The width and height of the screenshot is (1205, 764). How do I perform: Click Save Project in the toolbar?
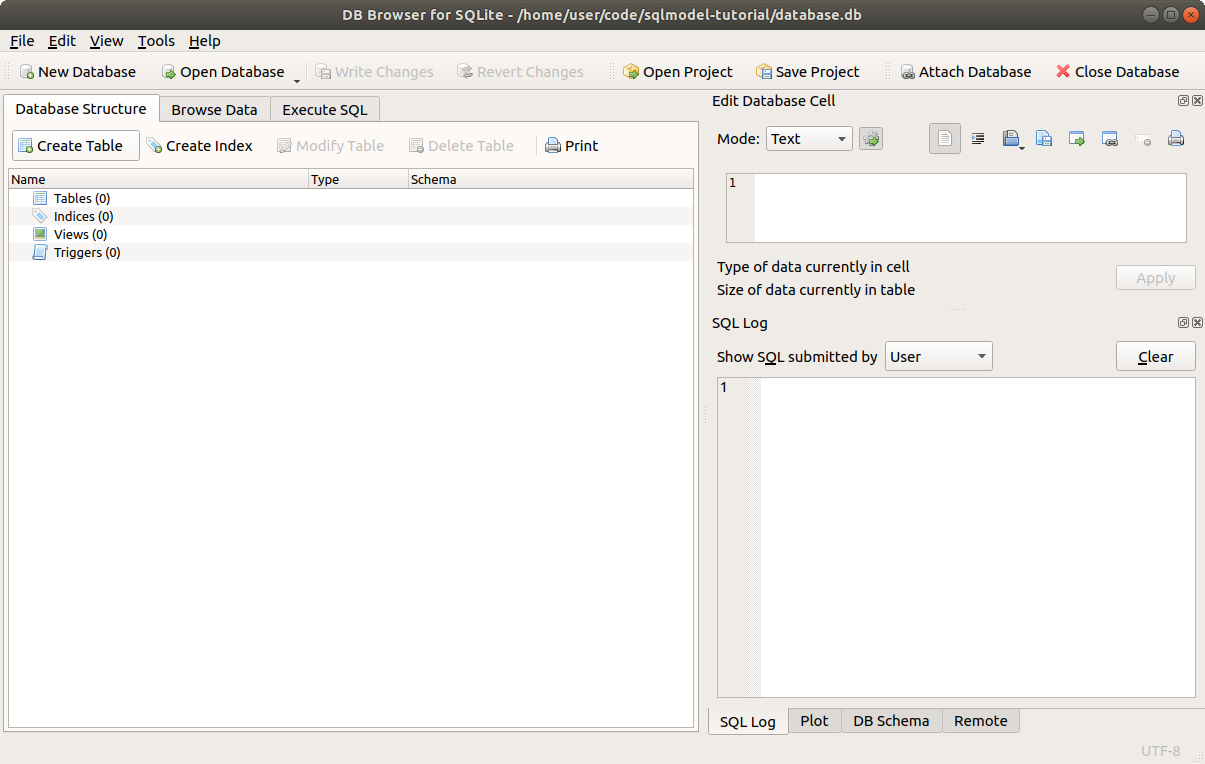tap(807, 72)
